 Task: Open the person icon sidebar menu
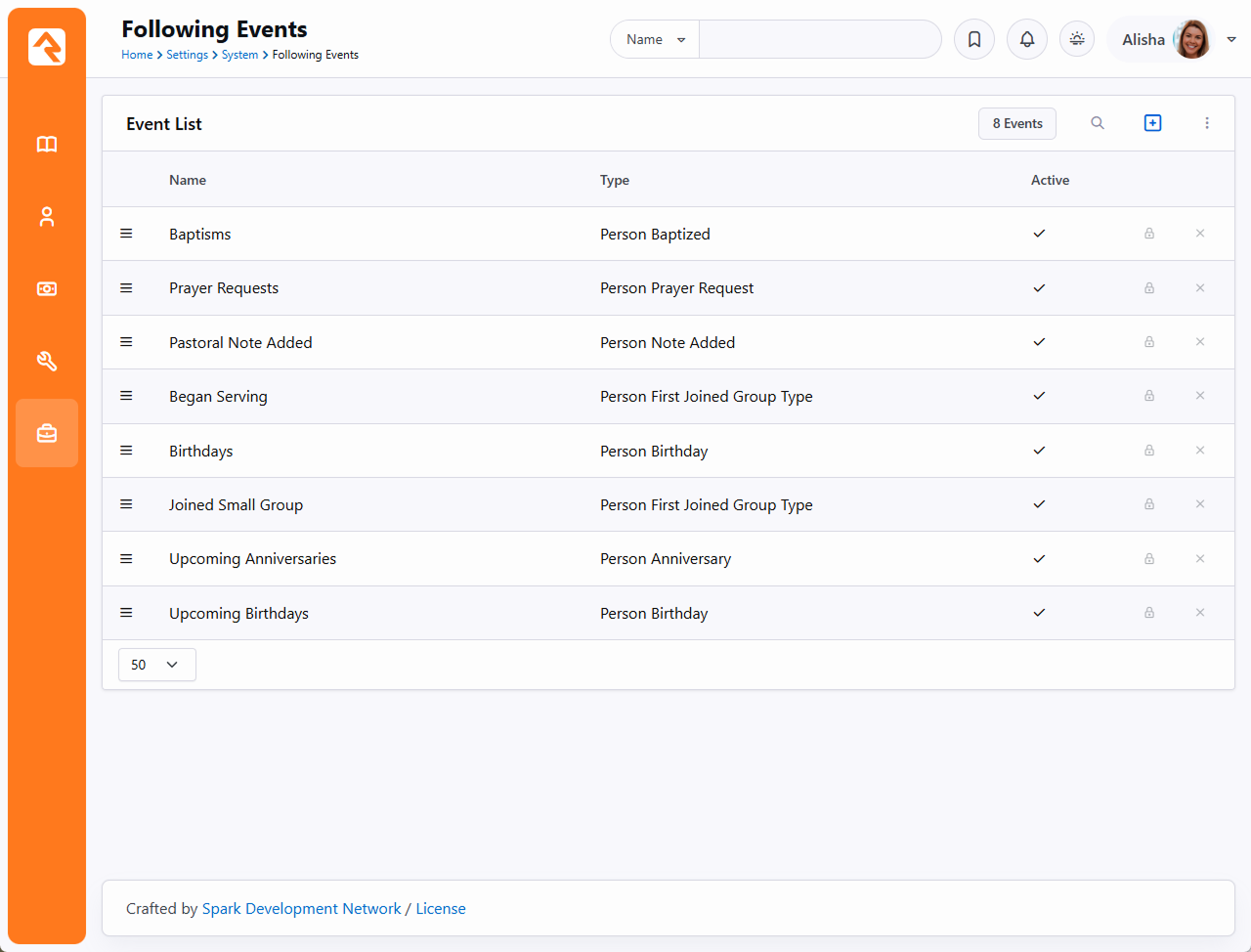pos(47,217)
